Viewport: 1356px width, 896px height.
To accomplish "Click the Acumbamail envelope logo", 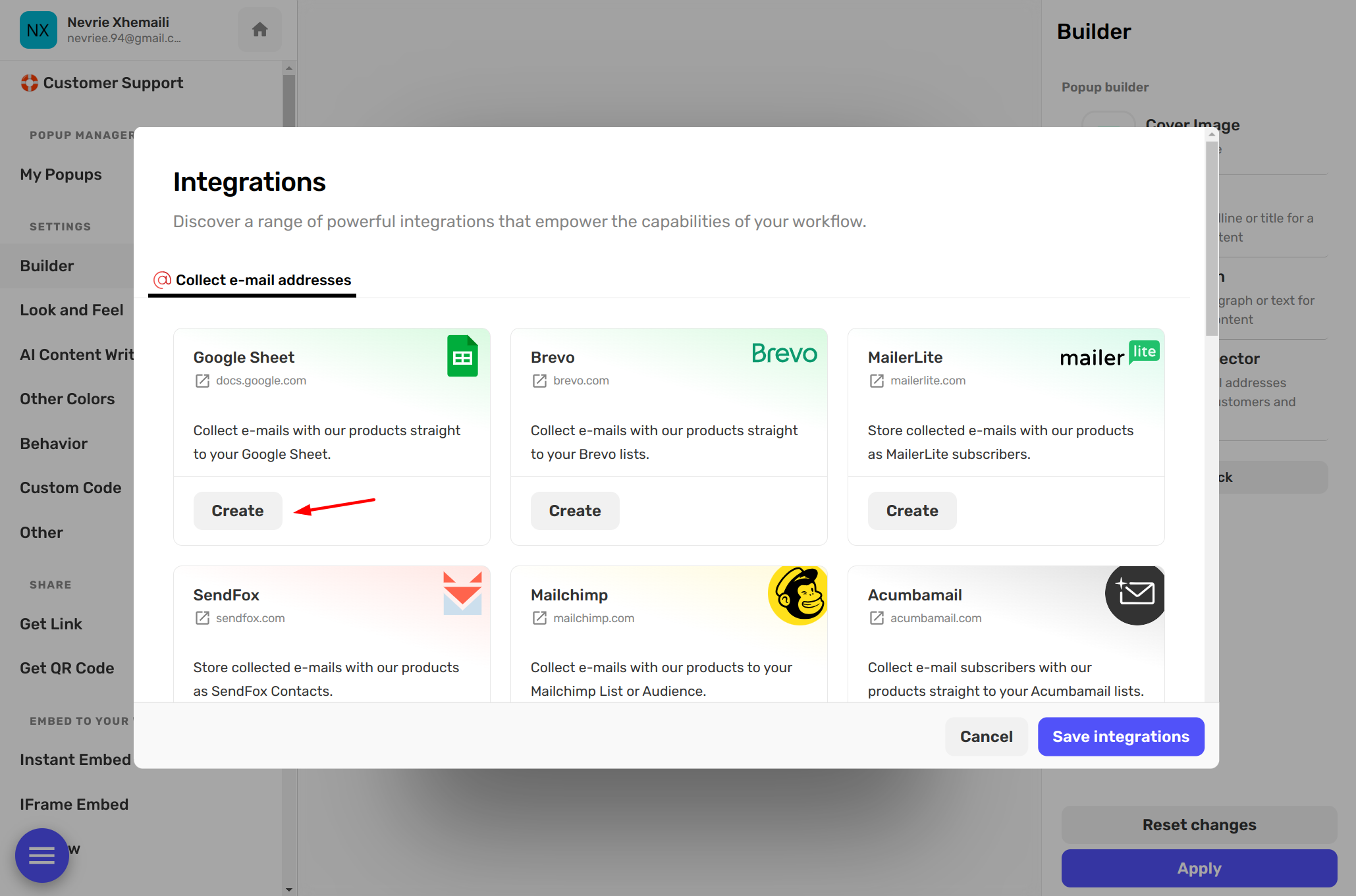I will coord(1135,594).
